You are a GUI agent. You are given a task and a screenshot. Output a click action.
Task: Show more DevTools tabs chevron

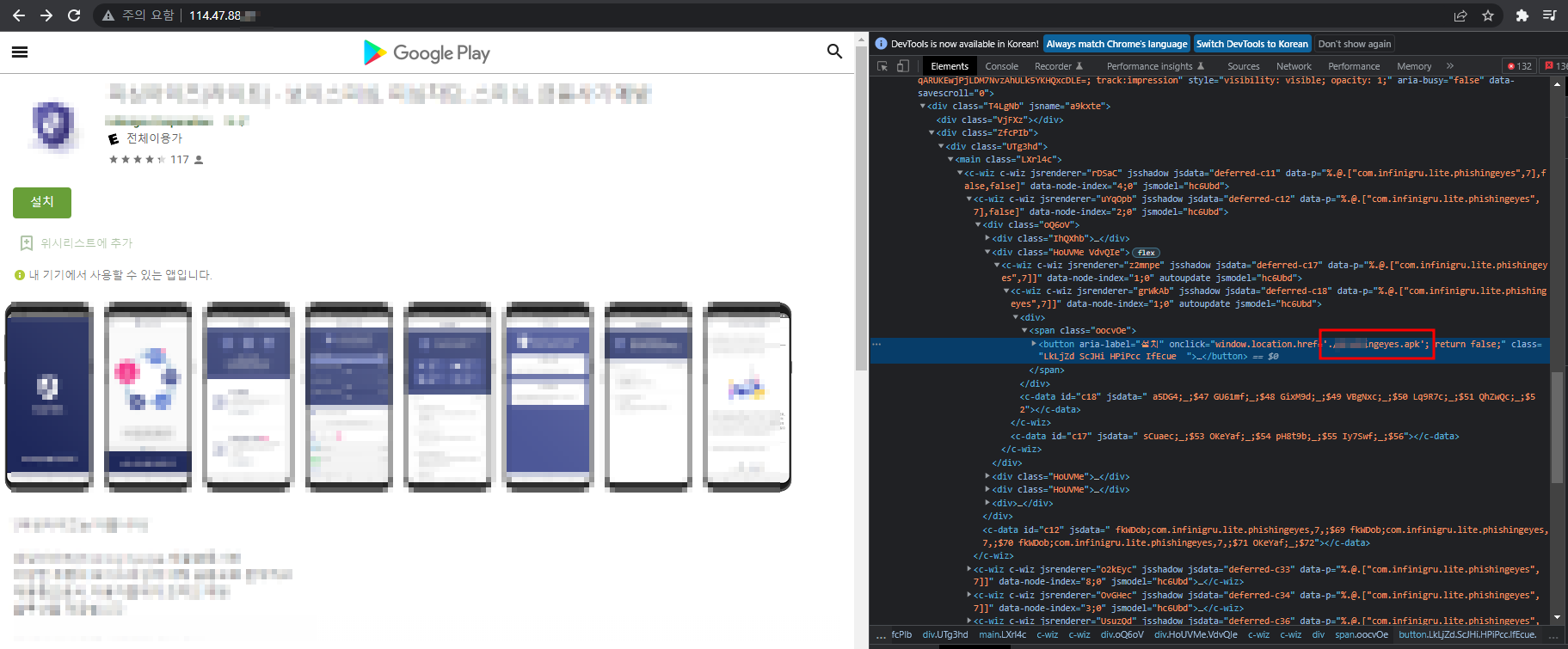coord(1450,66)
